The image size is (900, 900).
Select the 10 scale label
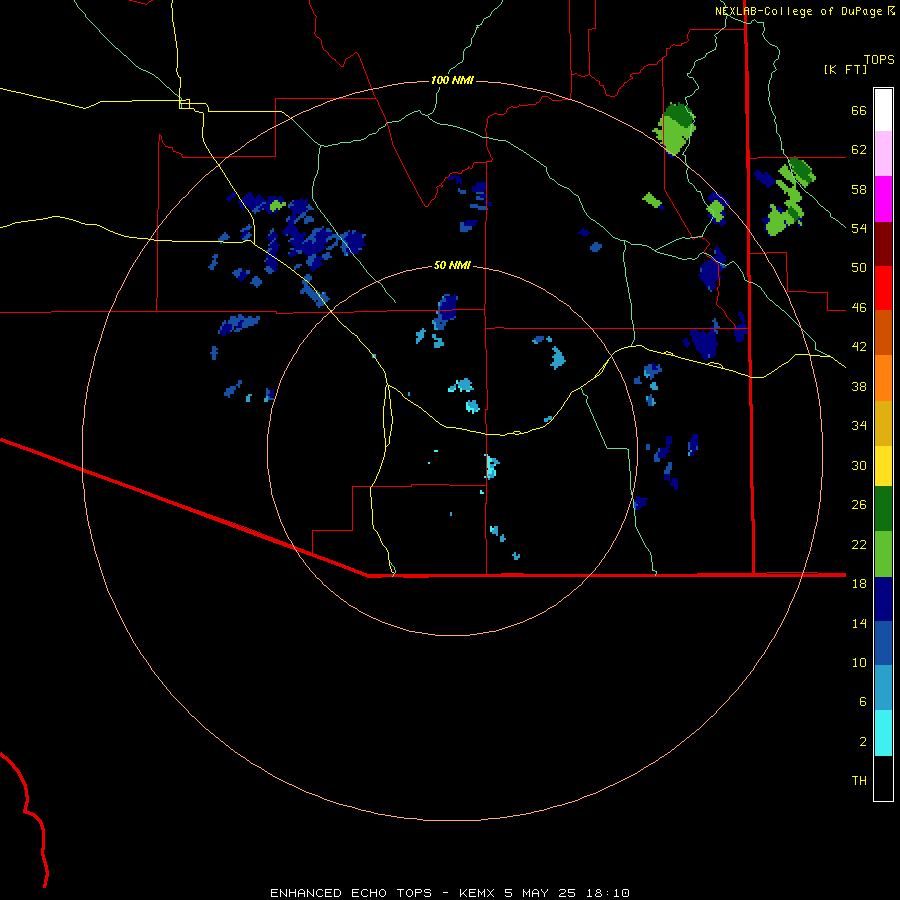[859, 662]
